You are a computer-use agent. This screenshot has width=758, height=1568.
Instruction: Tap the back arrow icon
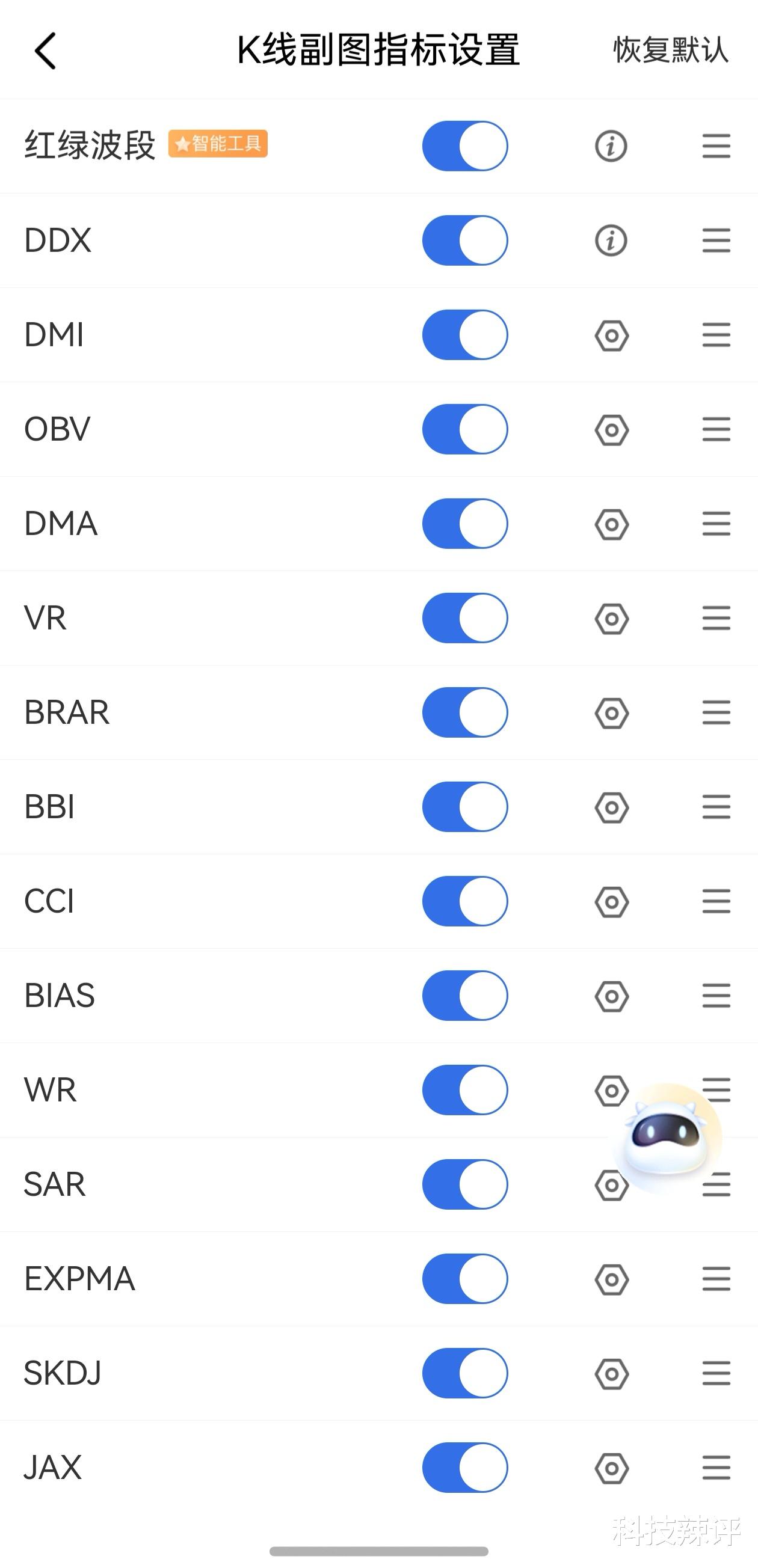[x=46, y=51]
